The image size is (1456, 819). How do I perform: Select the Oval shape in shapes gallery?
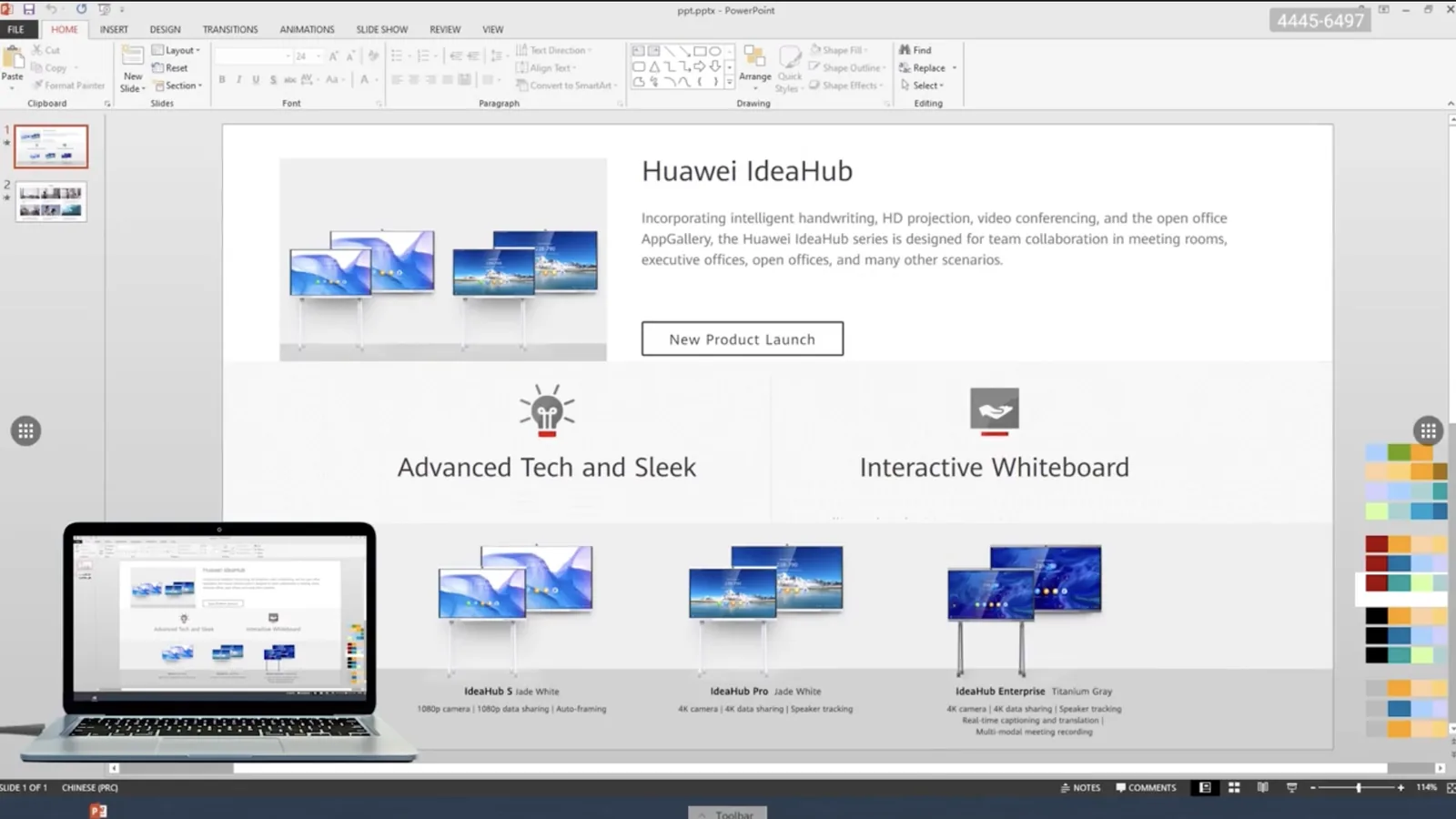tap(715, 51)
